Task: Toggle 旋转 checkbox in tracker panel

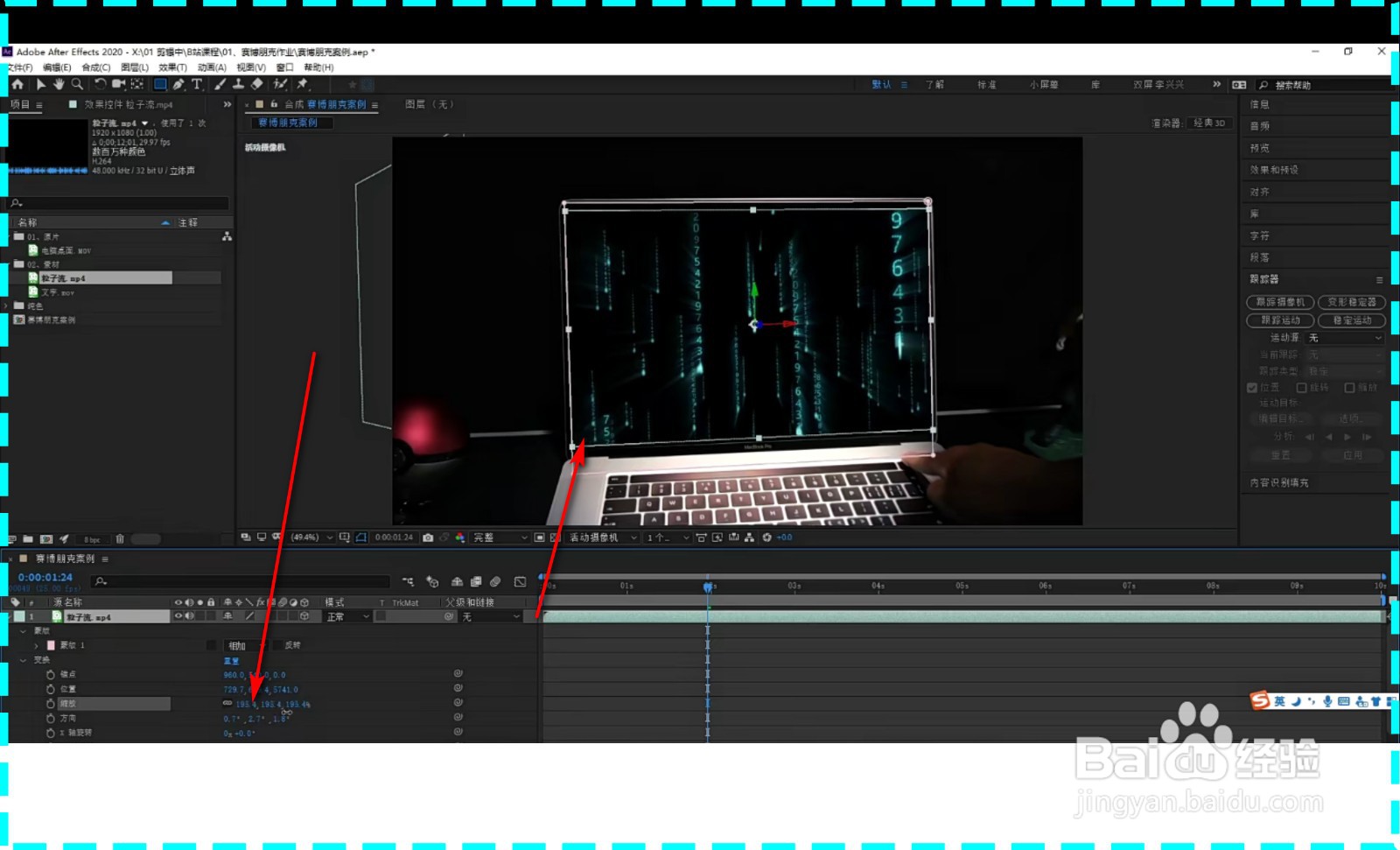Action: click(1301, 388)
